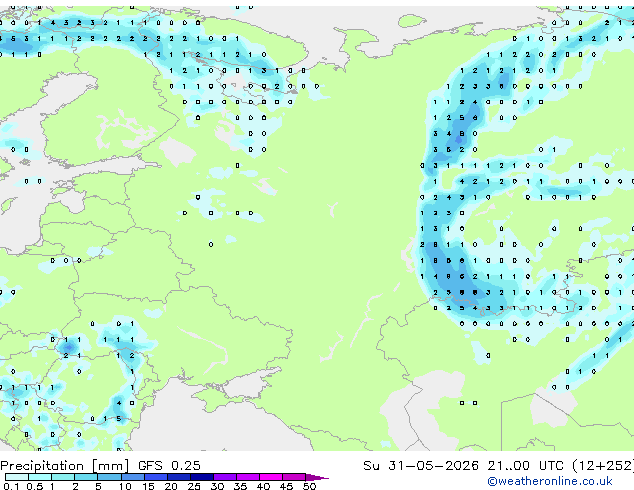
Task: Click the '45' legend scale label
Action: point(286,486)
